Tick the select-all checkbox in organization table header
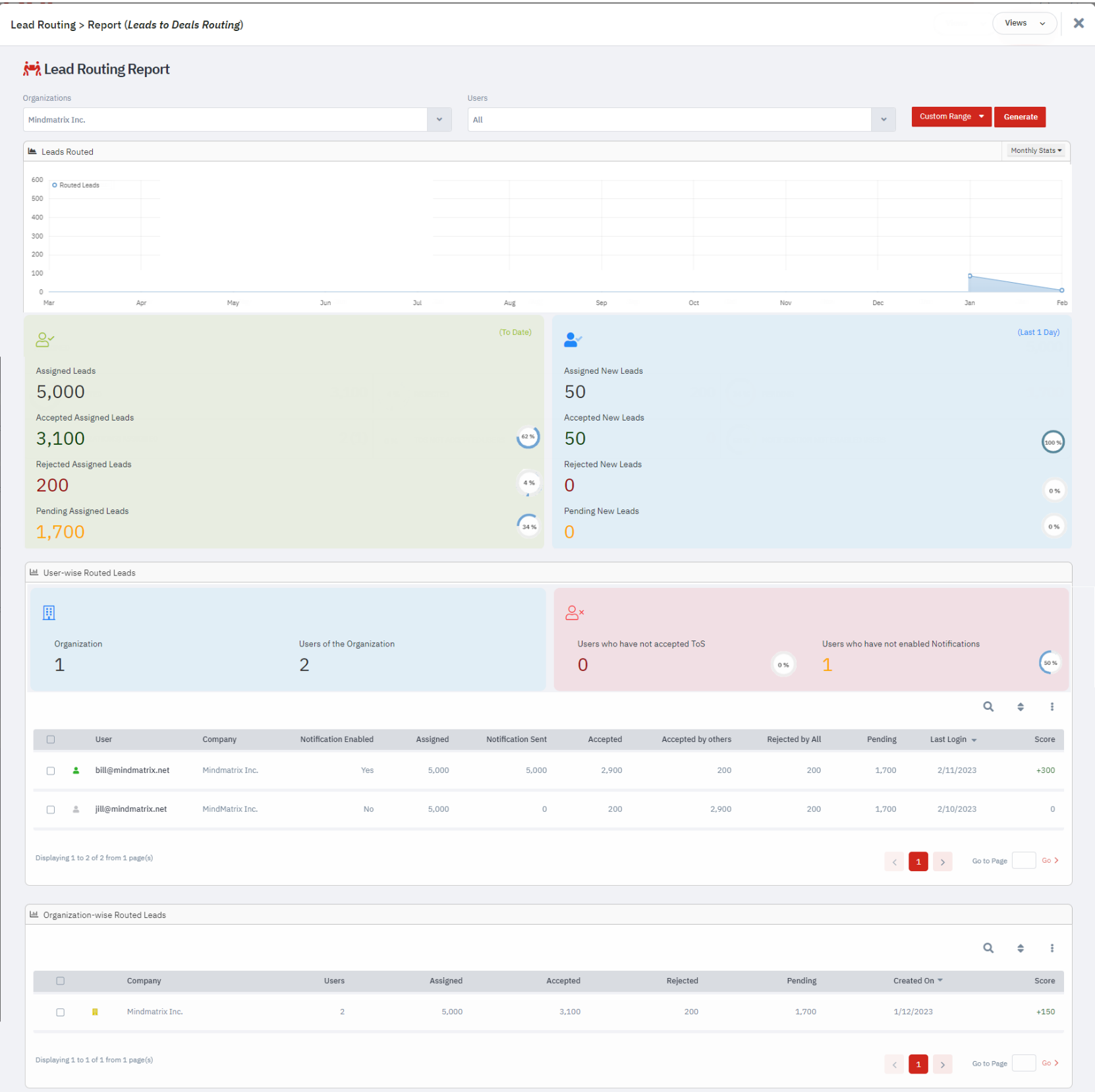This screenshot has height=1092, width=1095. click(x=61, y=981)
